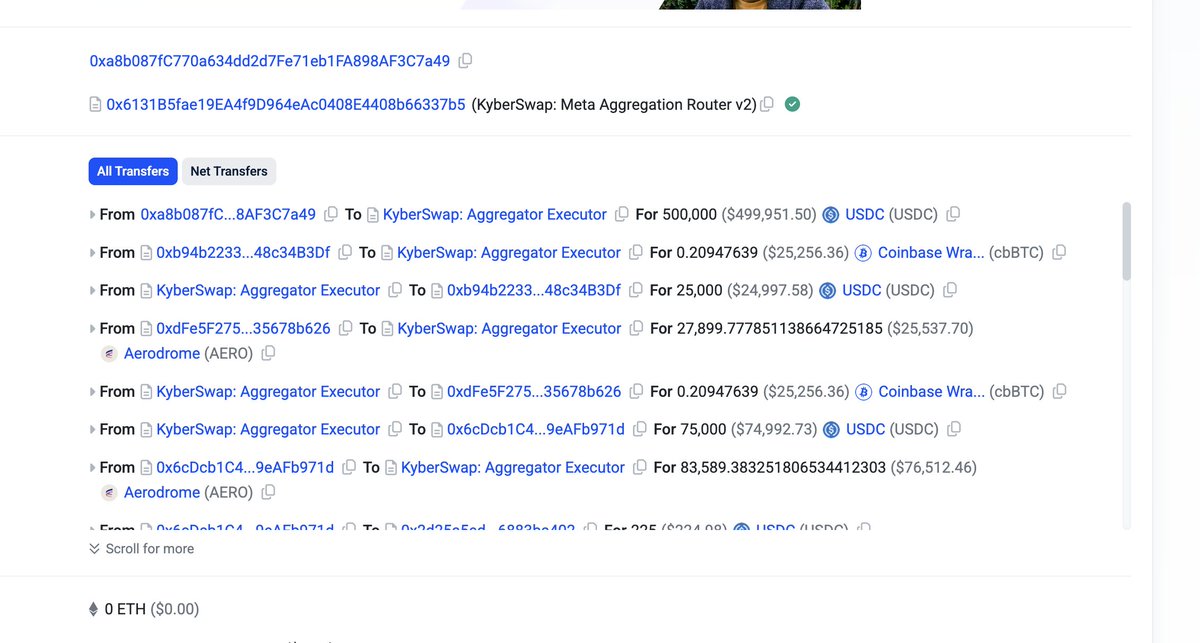Open Aerodrome token link under 27,899.77 row
1200x643 pixels.
[162, 353]
